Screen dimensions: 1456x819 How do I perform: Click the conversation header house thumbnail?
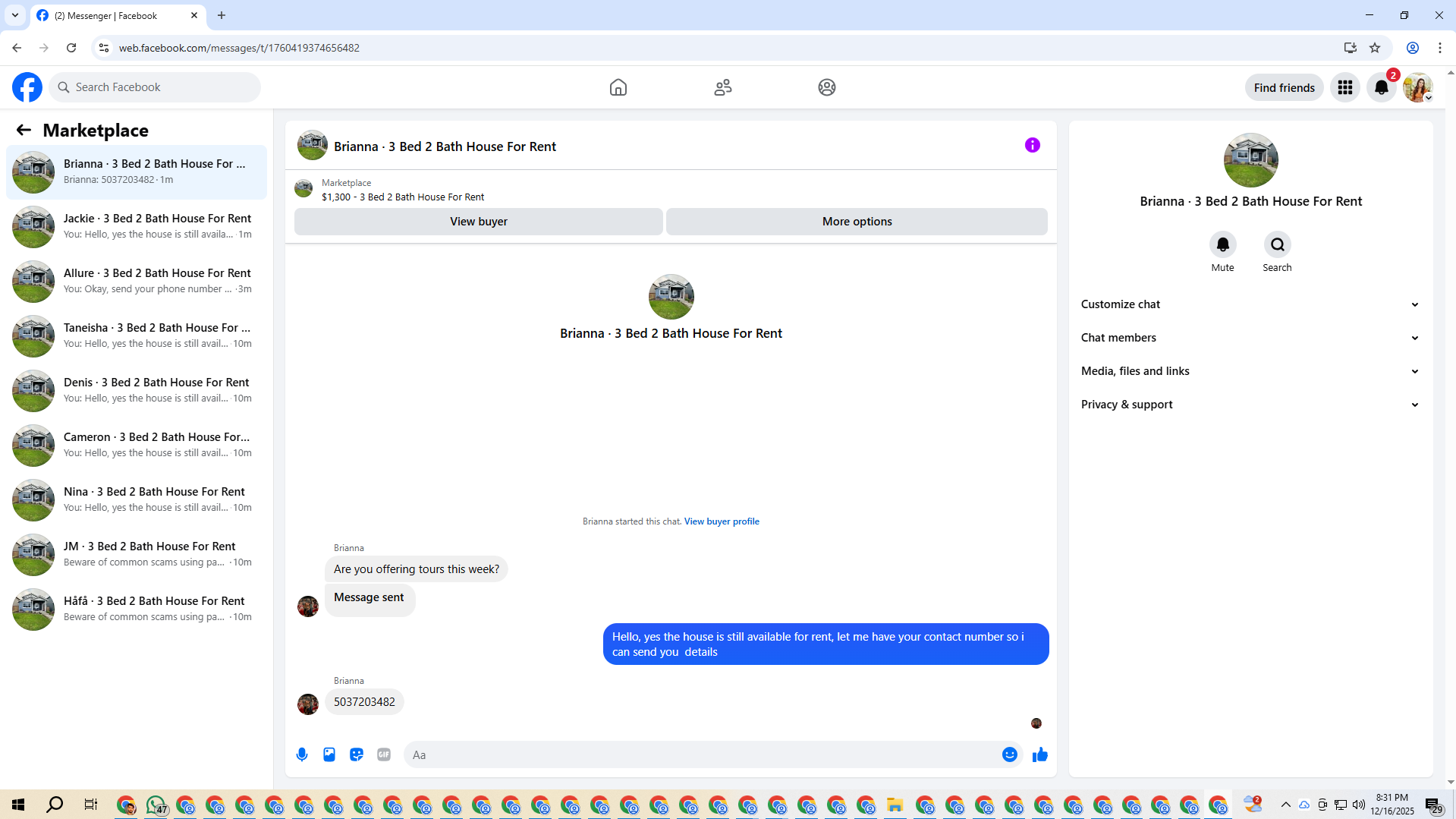(313, 146)
